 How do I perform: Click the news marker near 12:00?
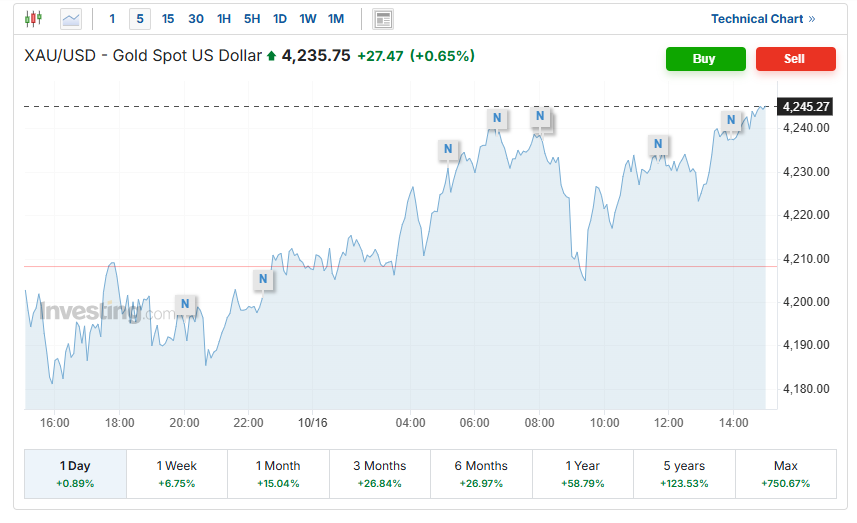[658, 144]
